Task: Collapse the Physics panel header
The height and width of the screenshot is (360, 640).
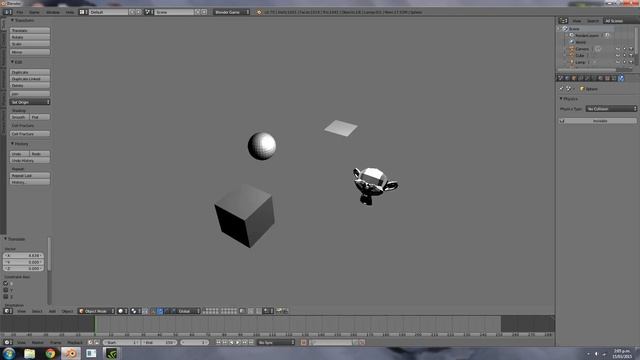Action: pos(569,99)
